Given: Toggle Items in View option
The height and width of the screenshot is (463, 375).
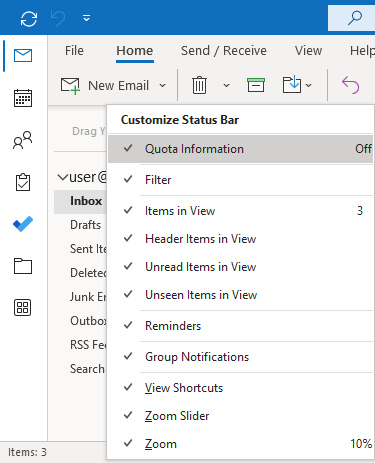Looking at the screenshot, I should 240,211.
